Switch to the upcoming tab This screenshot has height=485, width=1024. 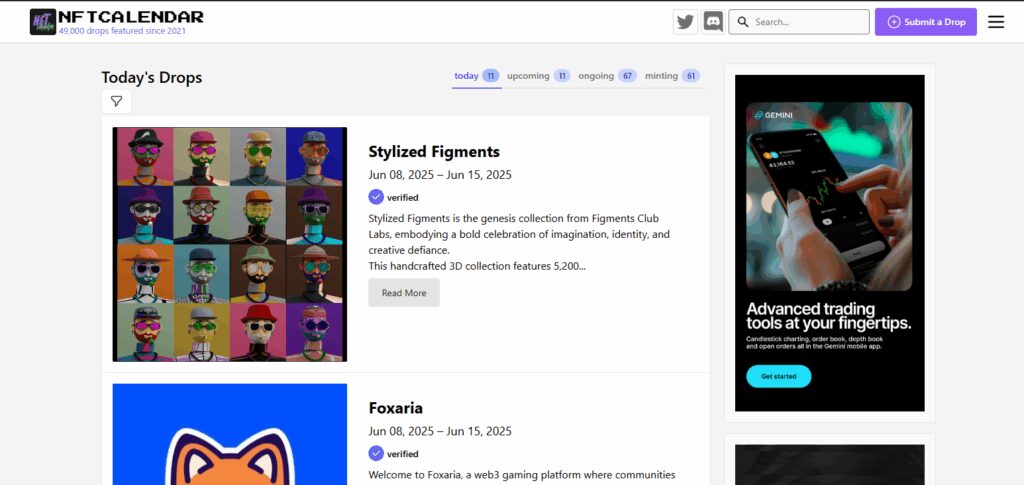point(538,76)
